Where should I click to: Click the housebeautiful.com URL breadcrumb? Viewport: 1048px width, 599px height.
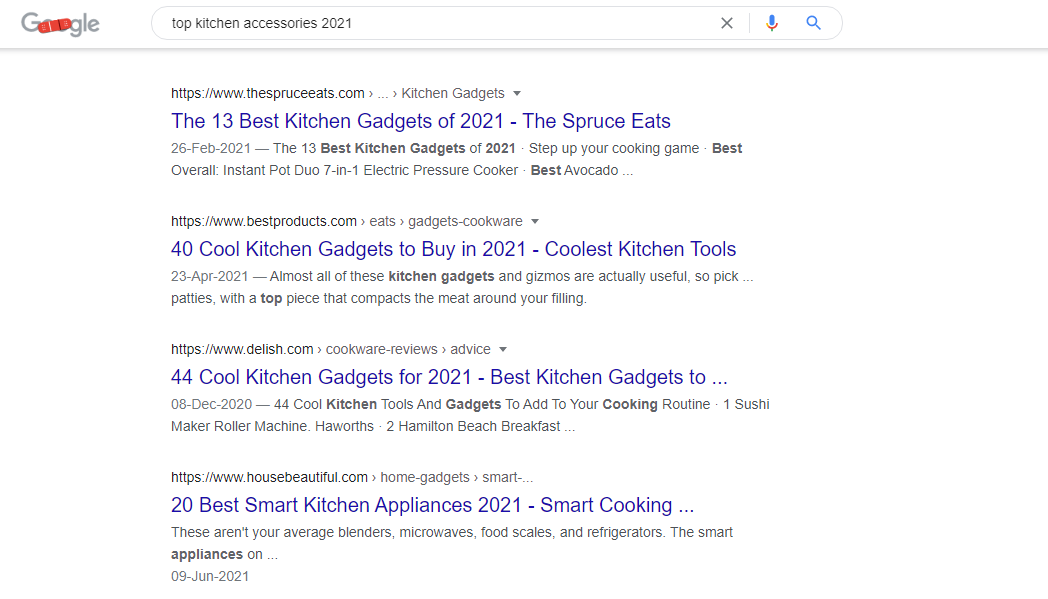352,477
